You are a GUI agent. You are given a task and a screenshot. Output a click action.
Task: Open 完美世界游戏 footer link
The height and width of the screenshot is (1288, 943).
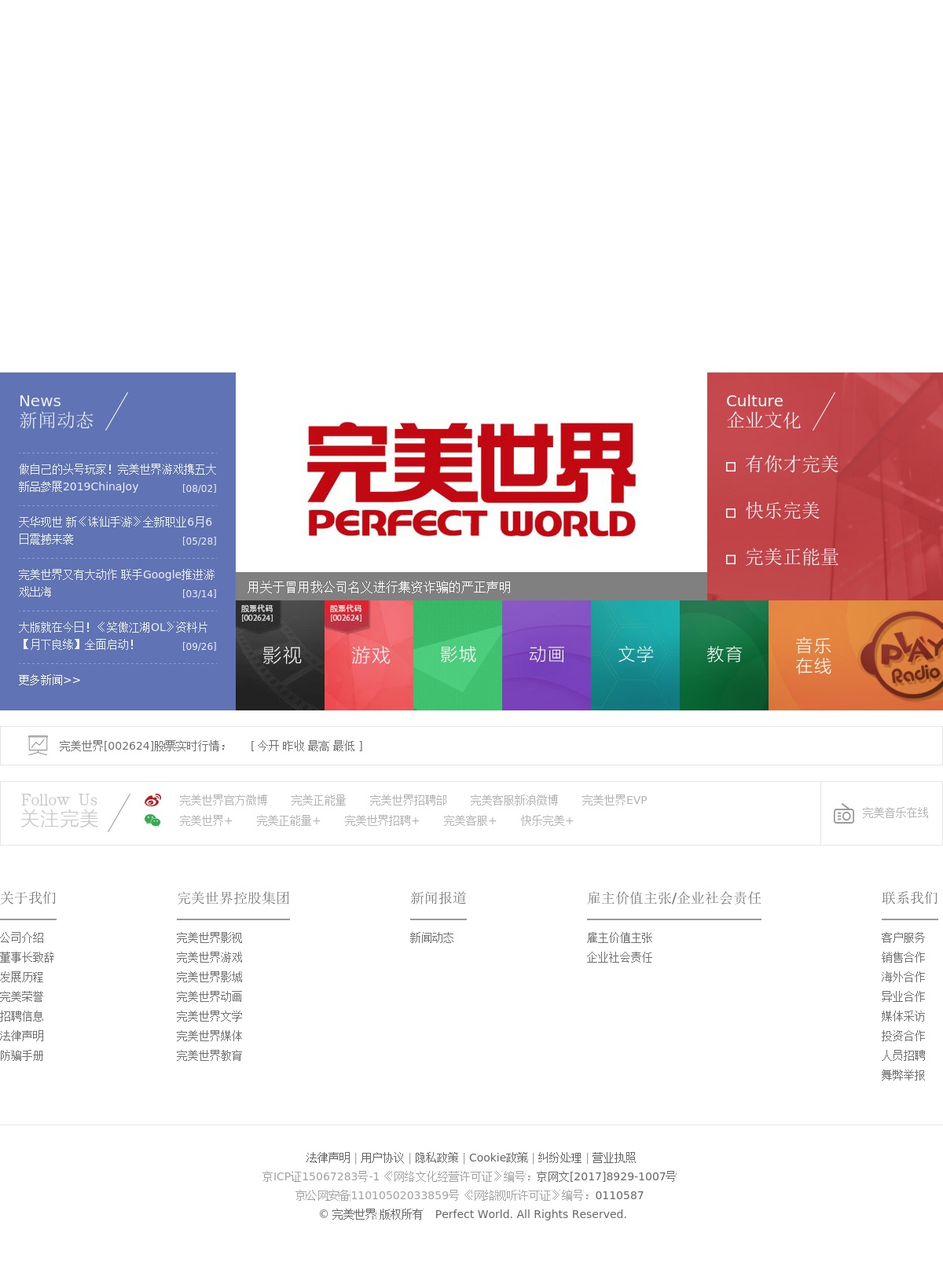pos(210,957)
